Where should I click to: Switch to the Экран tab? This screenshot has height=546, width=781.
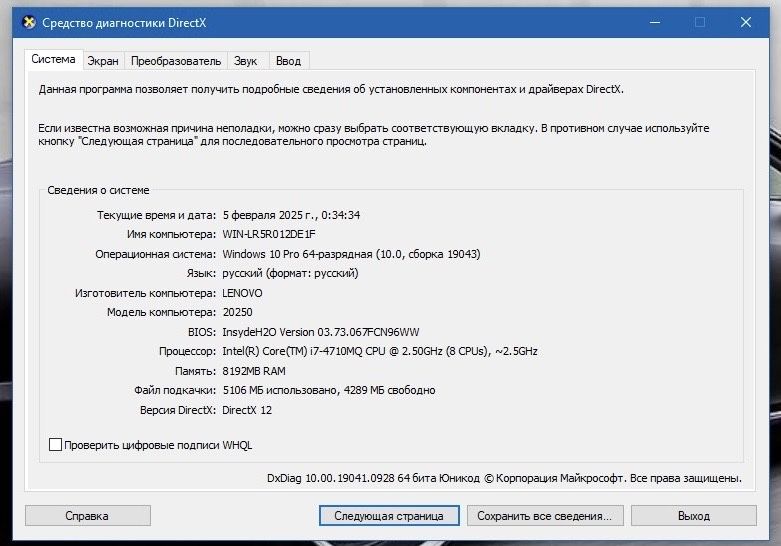point(103,61)
